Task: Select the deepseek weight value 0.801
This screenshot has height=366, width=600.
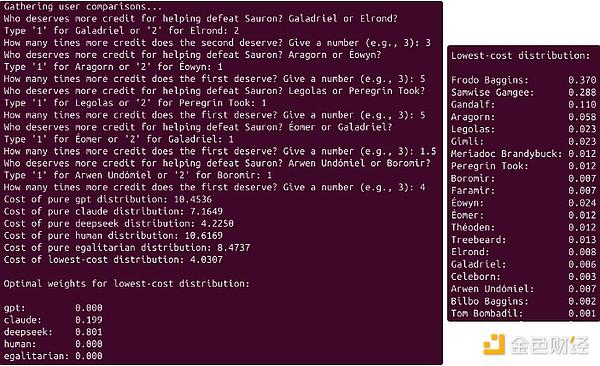Action: [x=89, y=332]
